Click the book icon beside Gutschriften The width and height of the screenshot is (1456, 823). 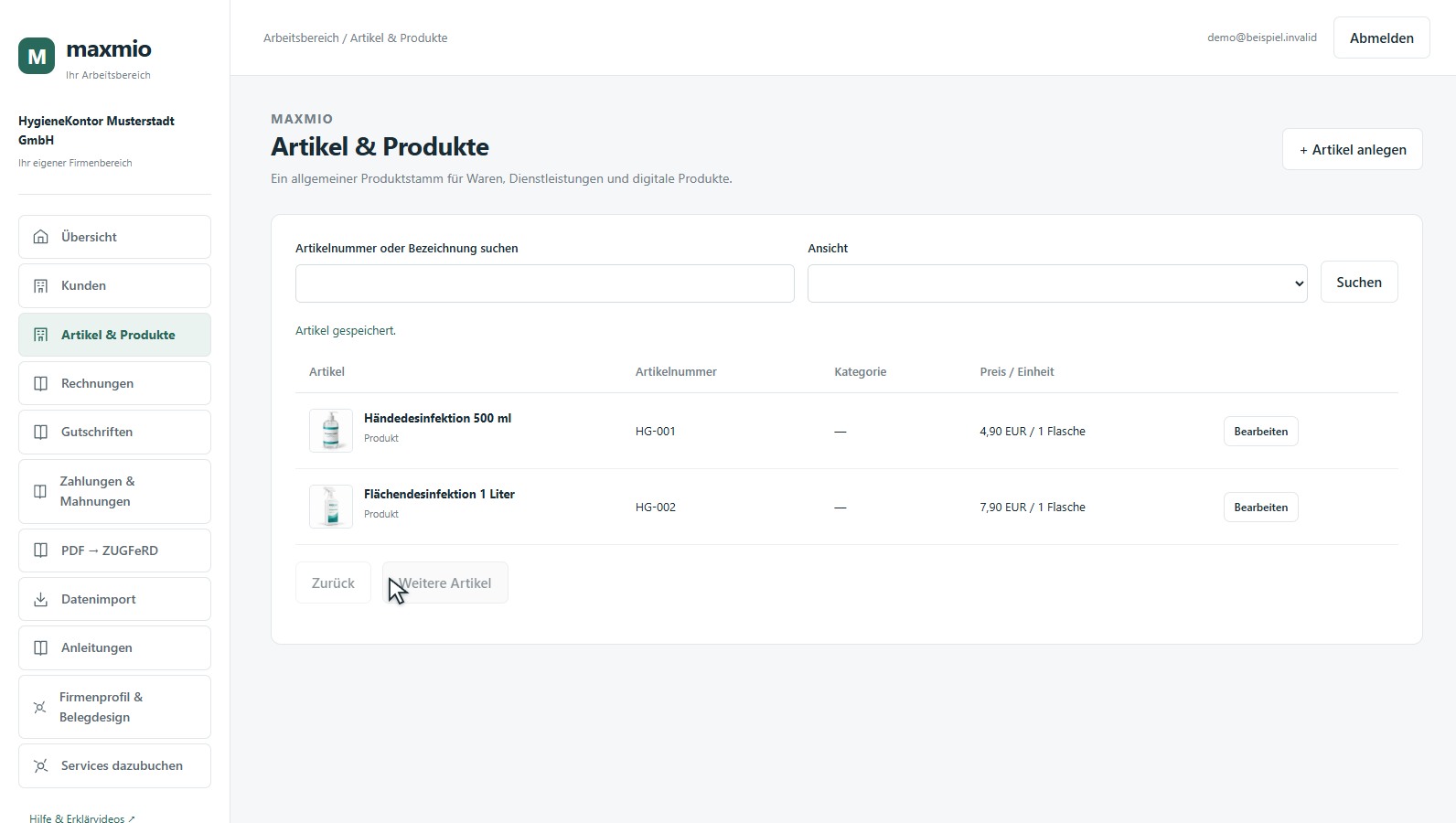40,432
